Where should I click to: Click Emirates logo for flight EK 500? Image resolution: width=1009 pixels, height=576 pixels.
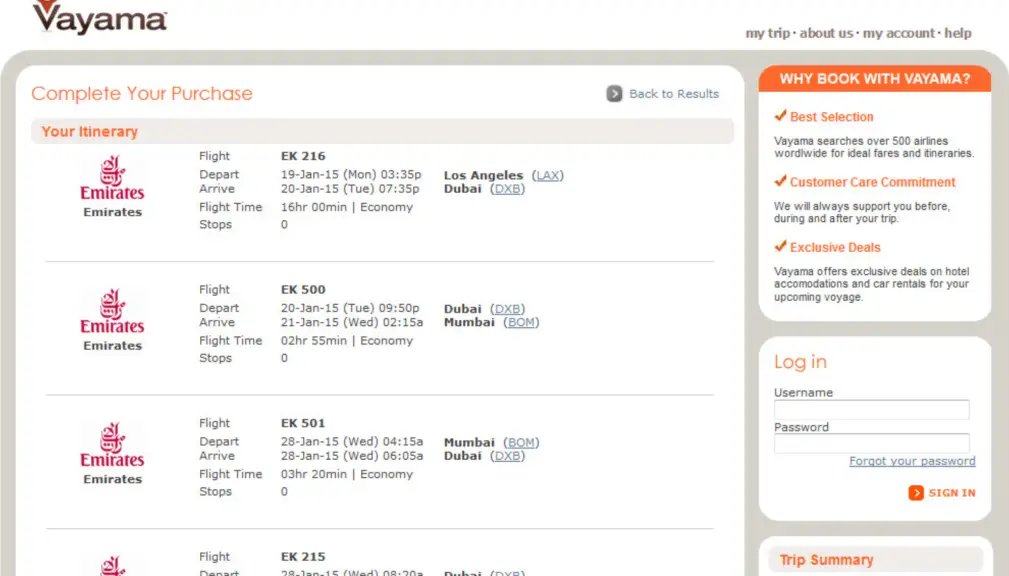coord(112,311)
